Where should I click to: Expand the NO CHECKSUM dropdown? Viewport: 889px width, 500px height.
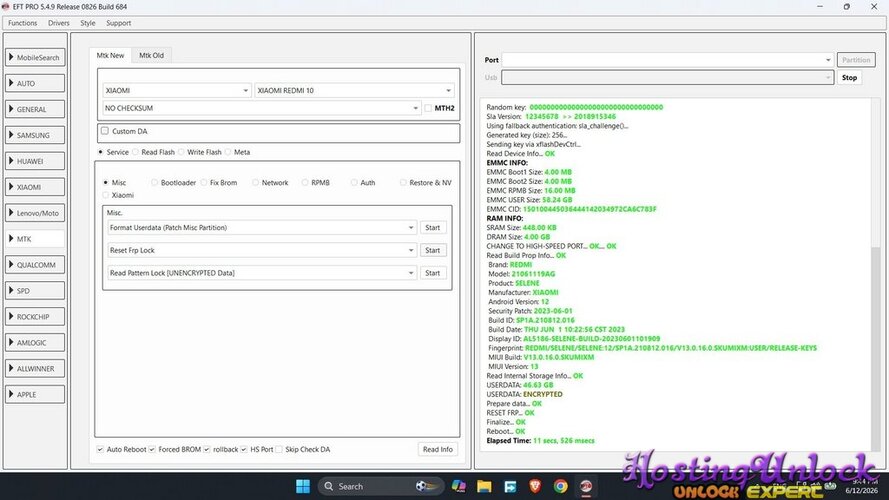click(261, 108)
